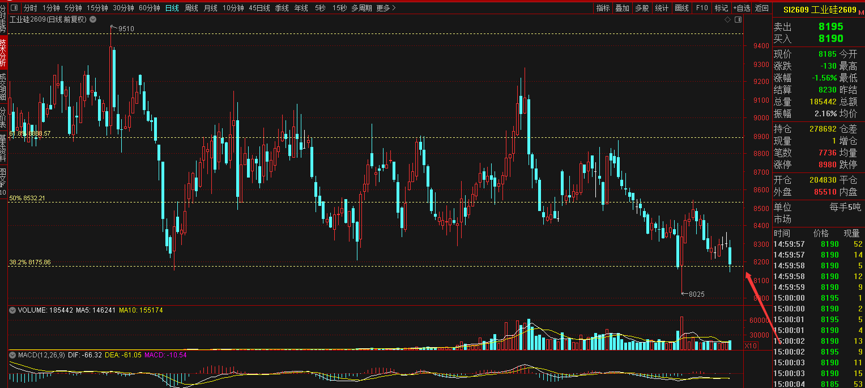Switch to 分时 period
The image size is (865, 388).
[30, 8]
